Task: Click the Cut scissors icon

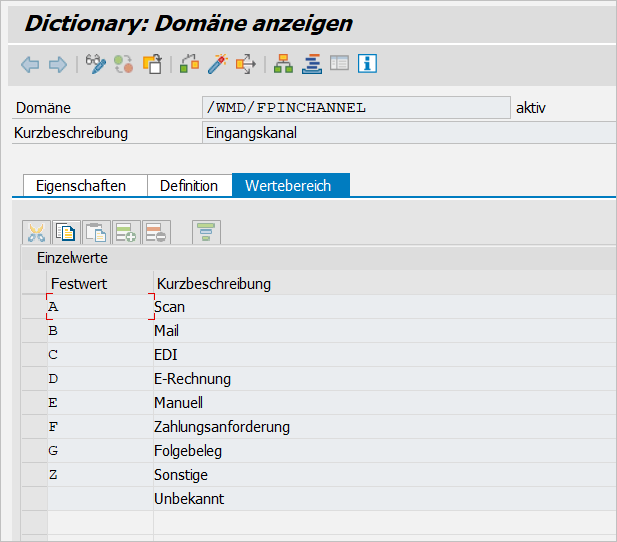Action: (36, 233)
